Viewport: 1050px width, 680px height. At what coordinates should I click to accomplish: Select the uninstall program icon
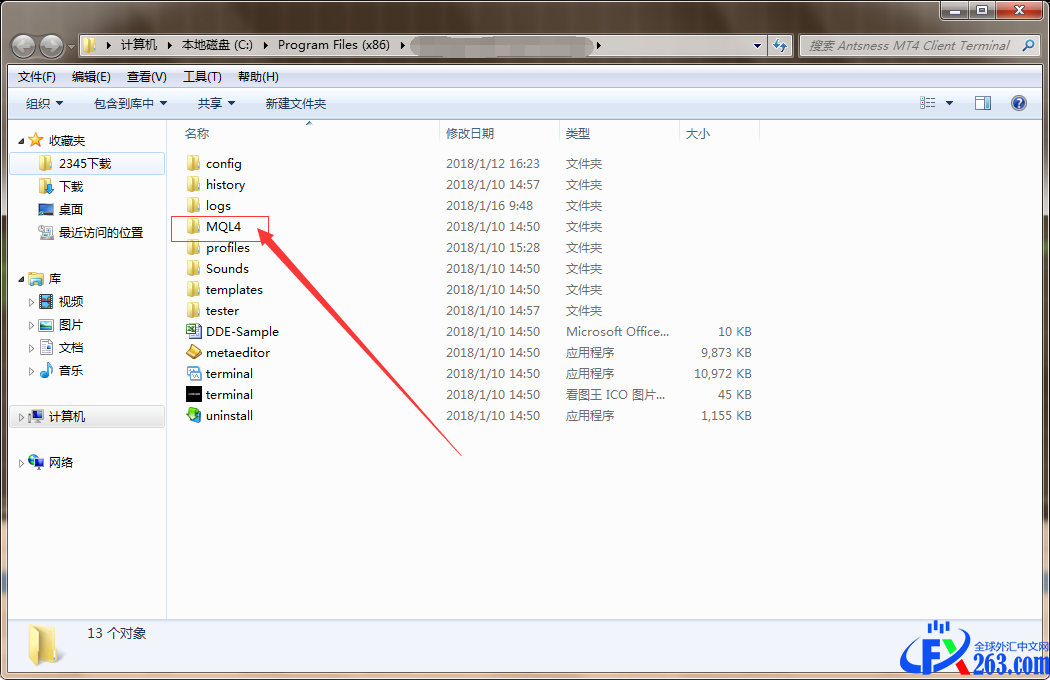(x=194, y=415)
